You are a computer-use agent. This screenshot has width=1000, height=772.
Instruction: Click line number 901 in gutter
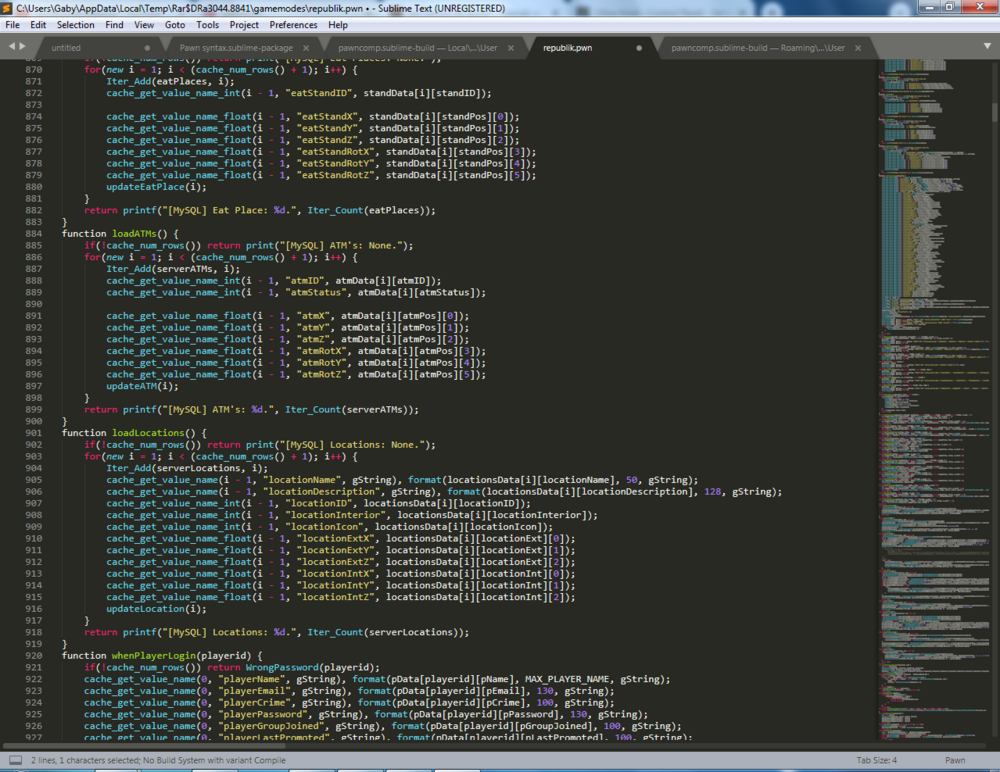coord(33,433)
